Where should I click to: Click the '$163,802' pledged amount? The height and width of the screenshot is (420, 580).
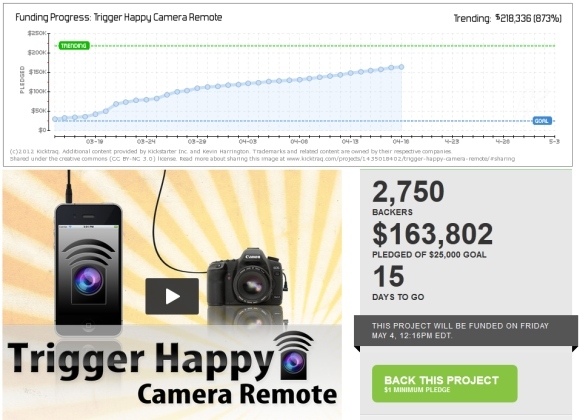click(432, 234)
